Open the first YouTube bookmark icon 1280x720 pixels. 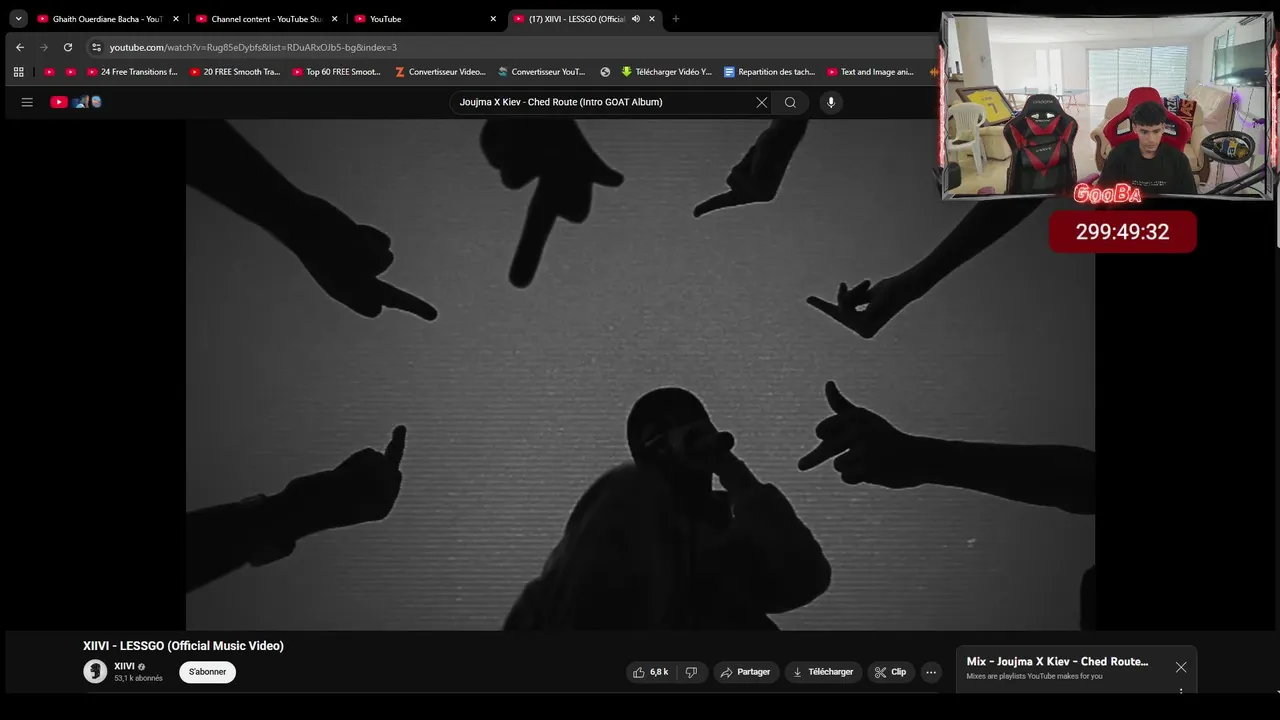coord(49,72)
